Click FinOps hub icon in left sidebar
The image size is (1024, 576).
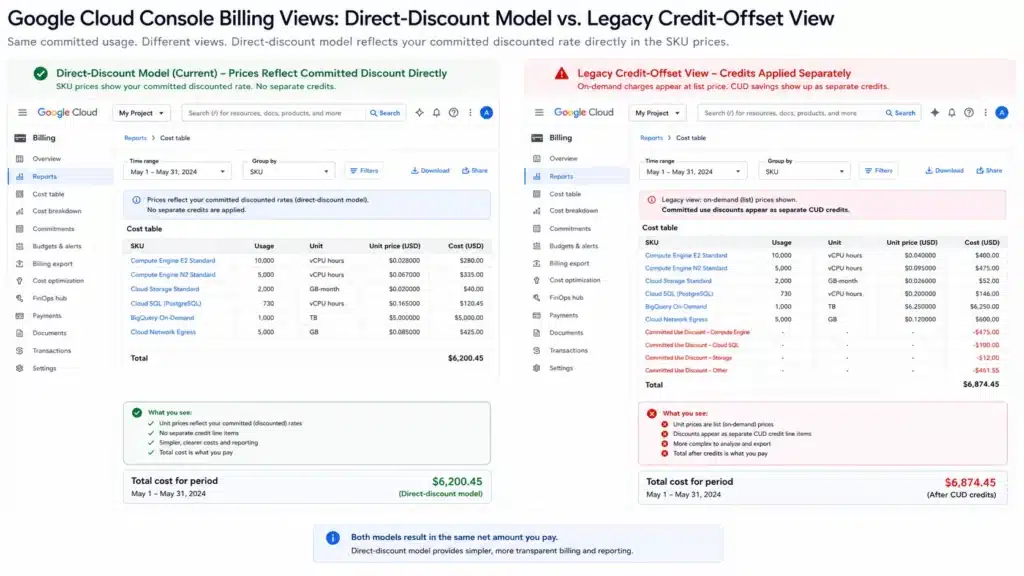(x=20, y=298)
